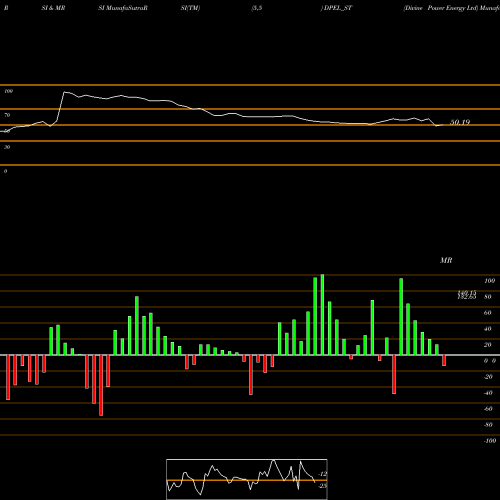Click the 'SI(TM)' header text
500x500 pixels.
190,8
